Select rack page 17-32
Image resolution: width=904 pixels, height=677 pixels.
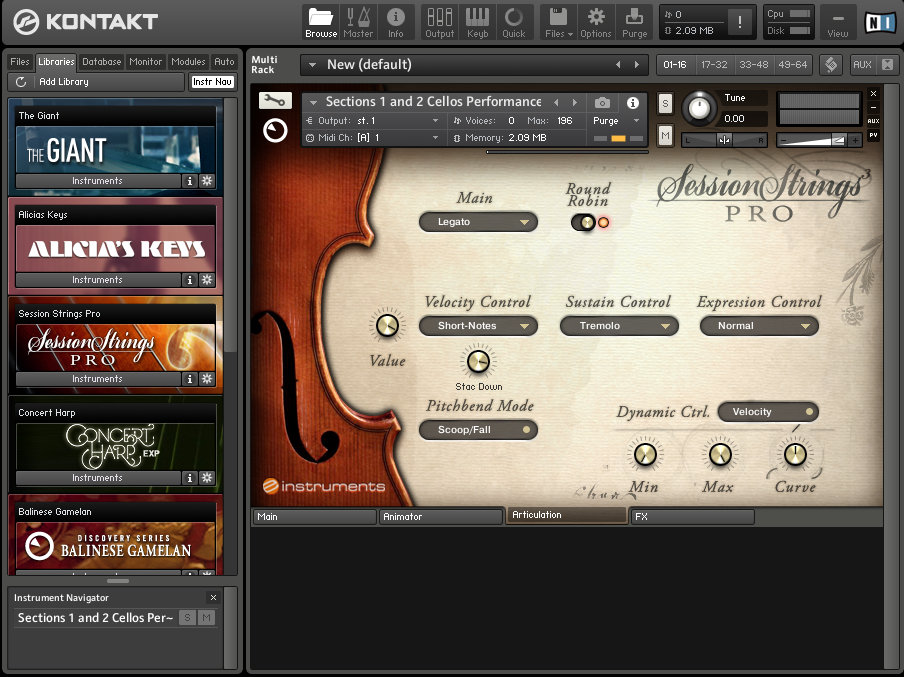(714, 65)
